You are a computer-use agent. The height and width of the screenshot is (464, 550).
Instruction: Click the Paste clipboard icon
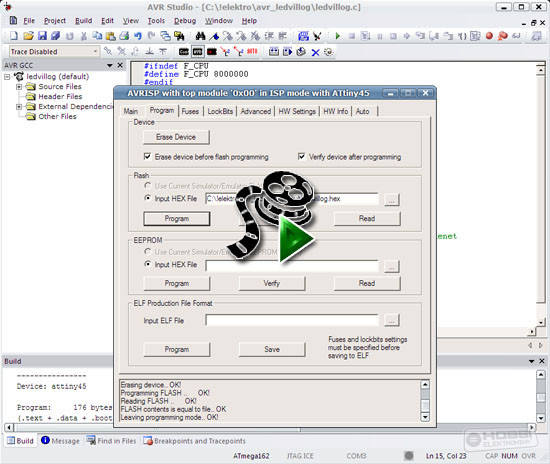coord(110,36)
